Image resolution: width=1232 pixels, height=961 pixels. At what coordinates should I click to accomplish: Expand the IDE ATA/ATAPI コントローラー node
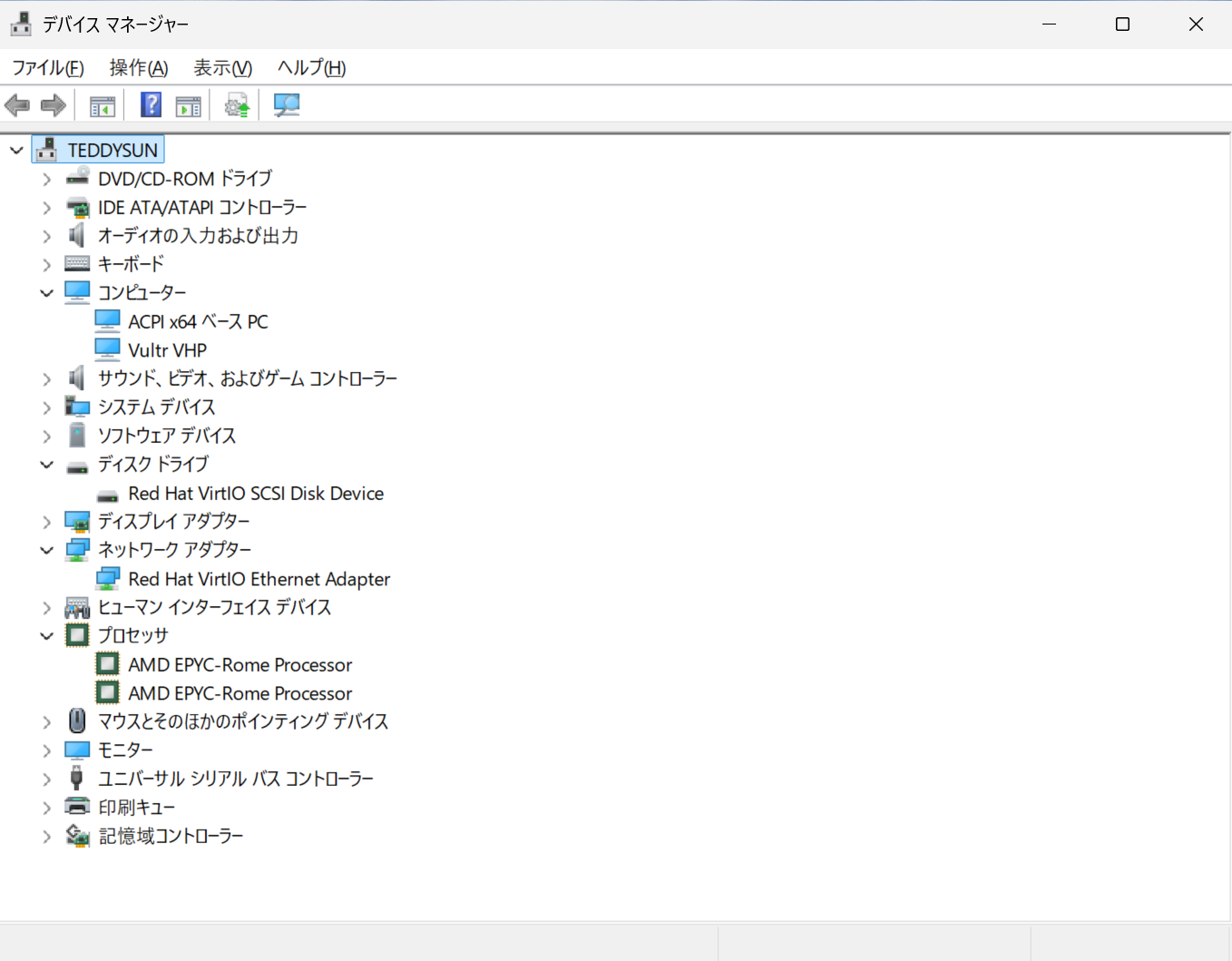tap(46, 208)
